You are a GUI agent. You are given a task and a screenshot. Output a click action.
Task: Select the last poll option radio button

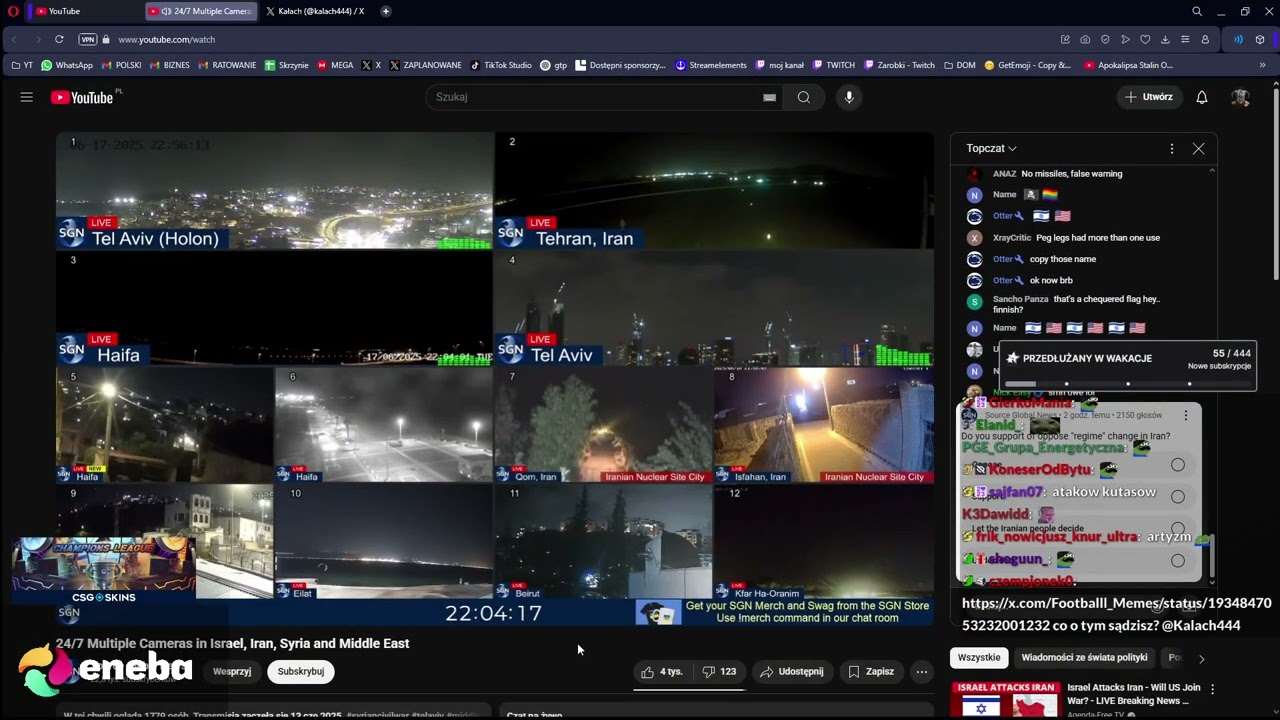[1178, 560]
